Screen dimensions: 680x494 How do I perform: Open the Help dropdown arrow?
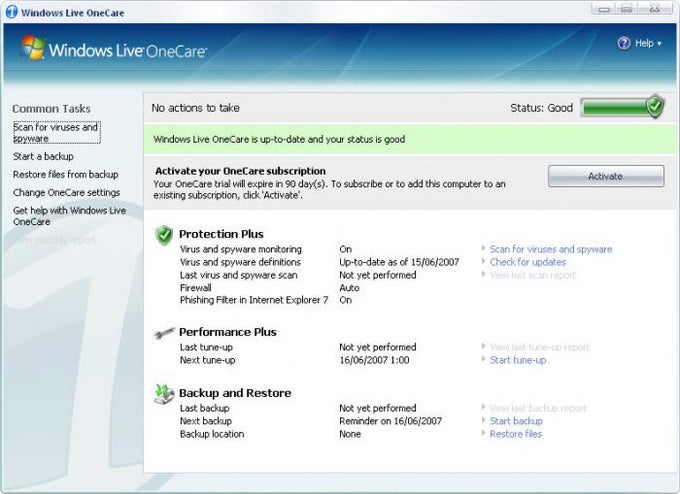coord(659,44)
